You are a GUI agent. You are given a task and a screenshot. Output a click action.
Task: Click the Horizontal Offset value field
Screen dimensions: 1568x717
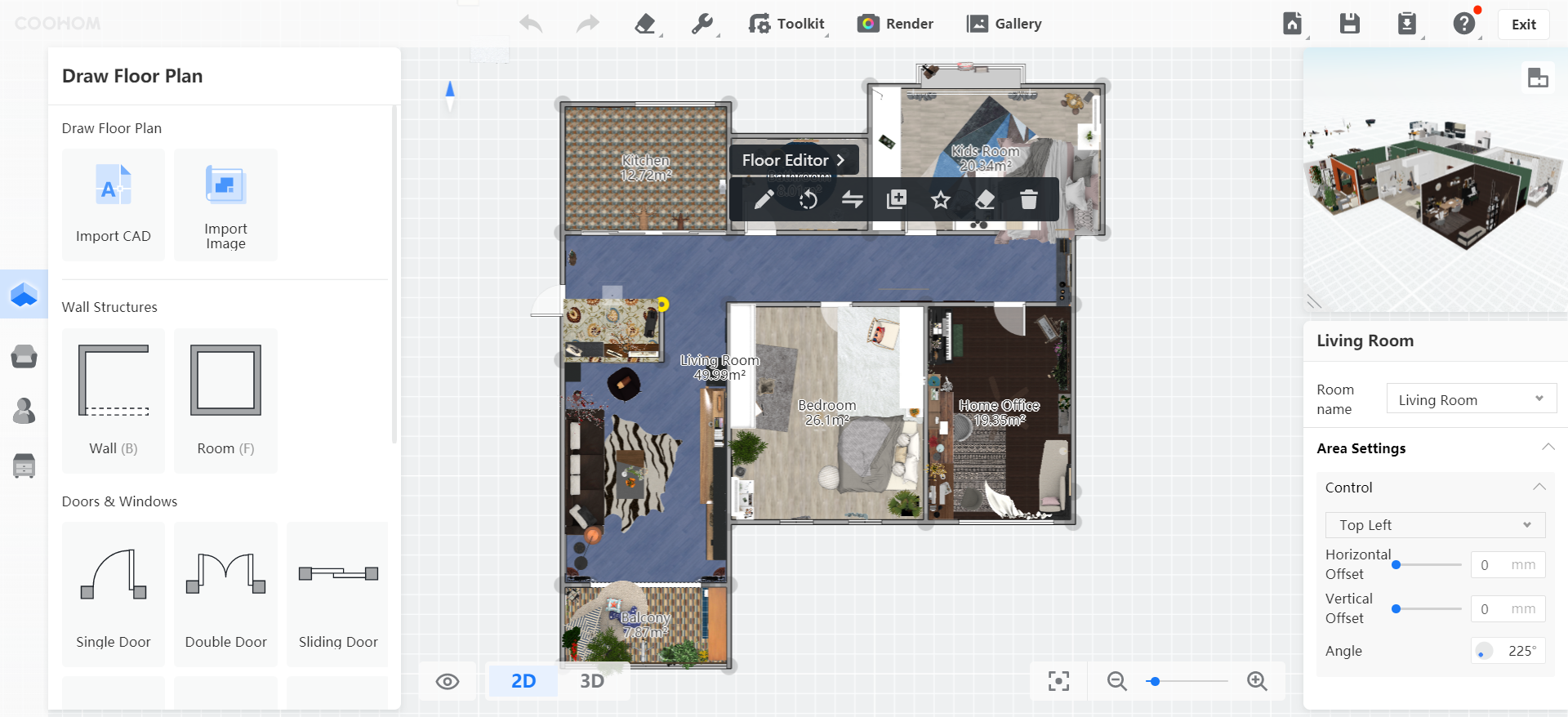click(1508, 564)
